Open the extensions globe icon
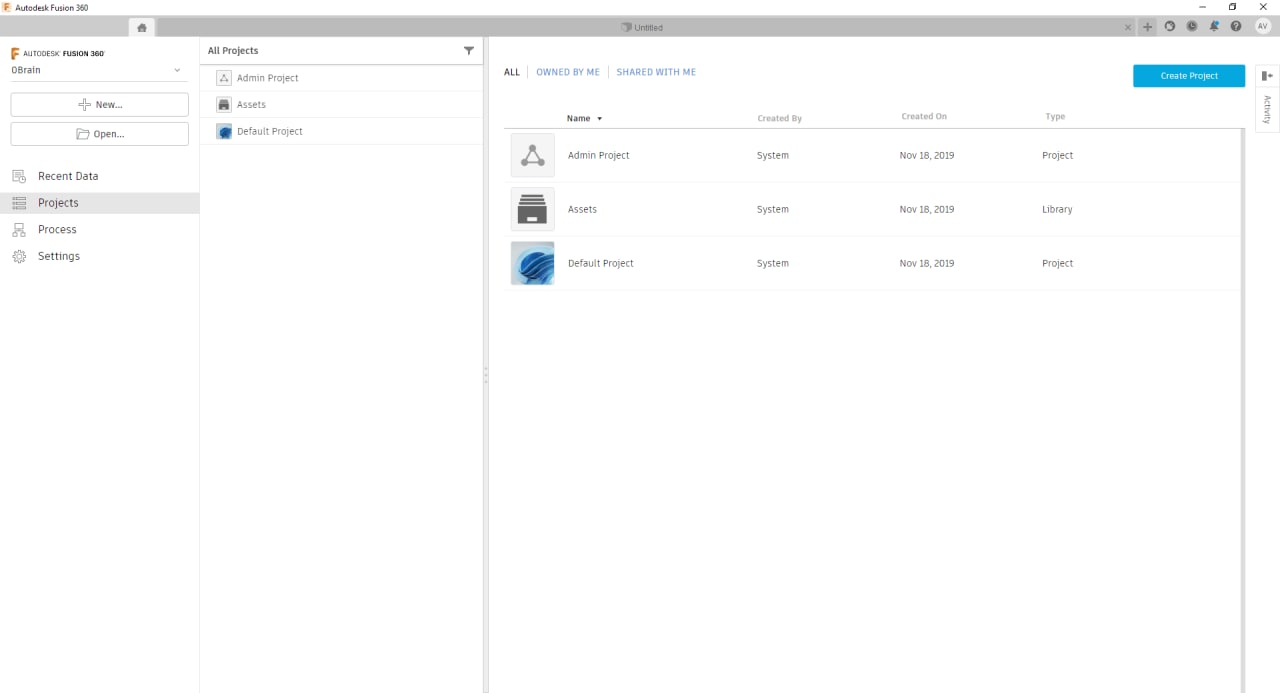This screenshot has width=1280, height=693. (x=1170, y=27)
